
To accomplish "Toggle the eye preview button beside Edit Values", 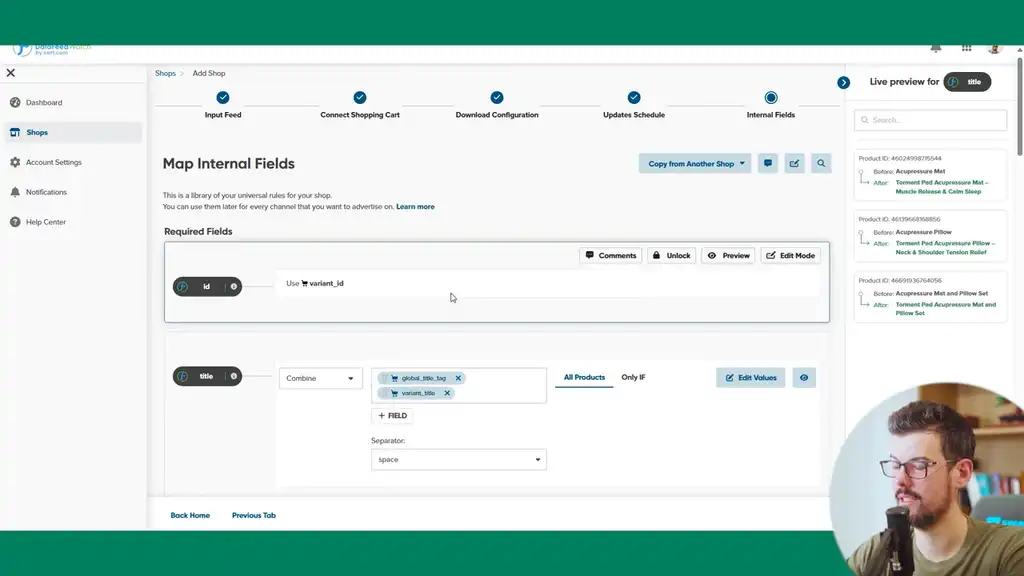I will pos(804,378).
